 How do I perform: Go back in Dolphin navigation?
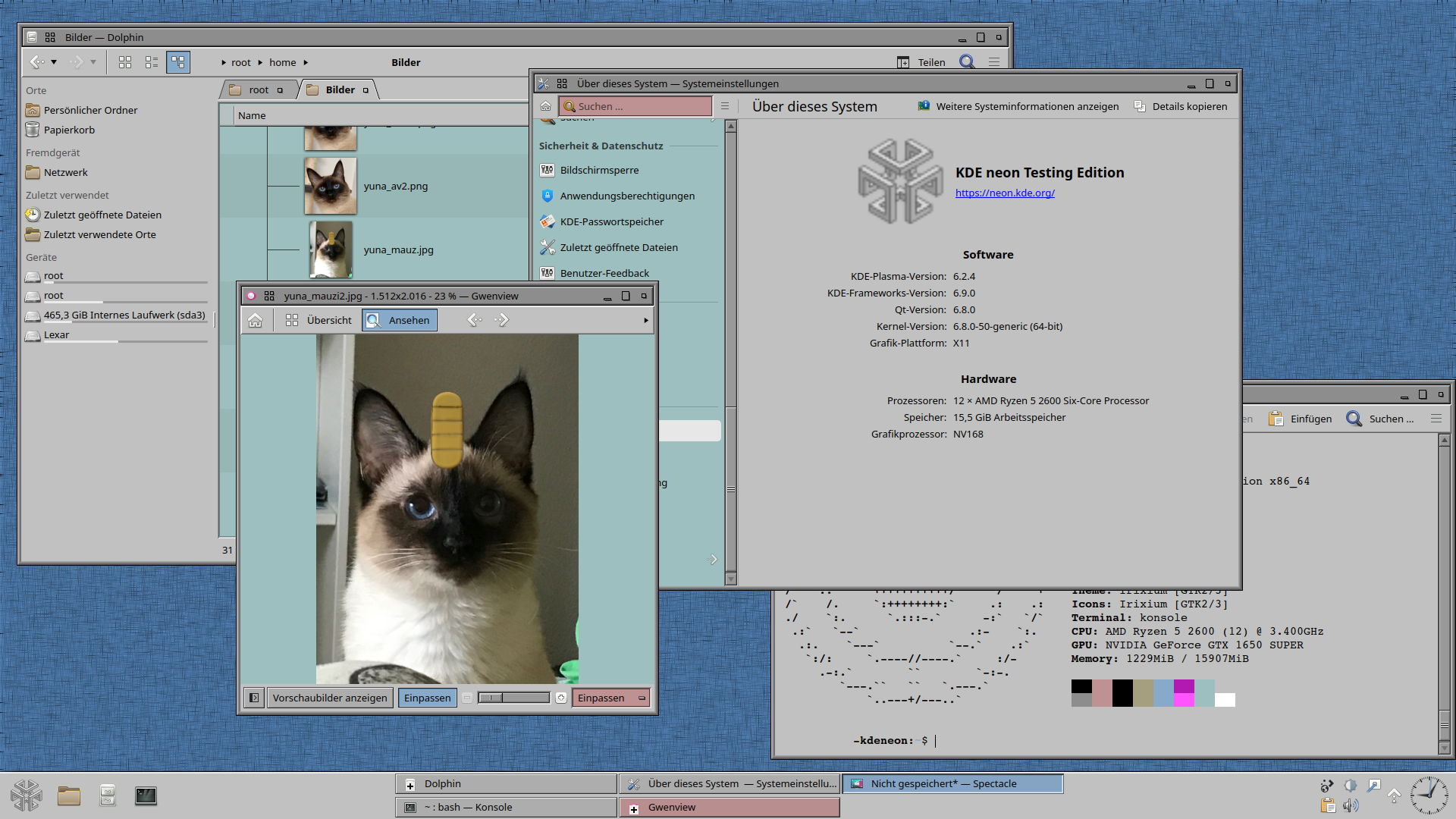point(37,62)
